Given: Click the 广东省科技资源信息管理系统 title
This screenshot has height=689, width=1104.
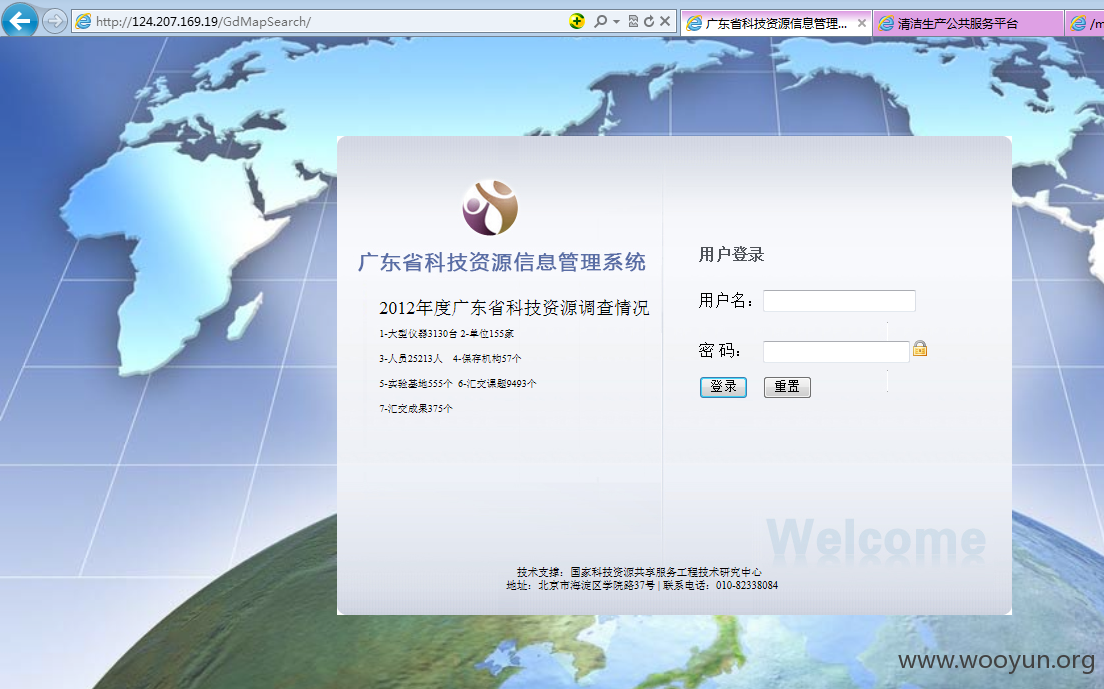Looking at the screenshot, I should (502, 262).
